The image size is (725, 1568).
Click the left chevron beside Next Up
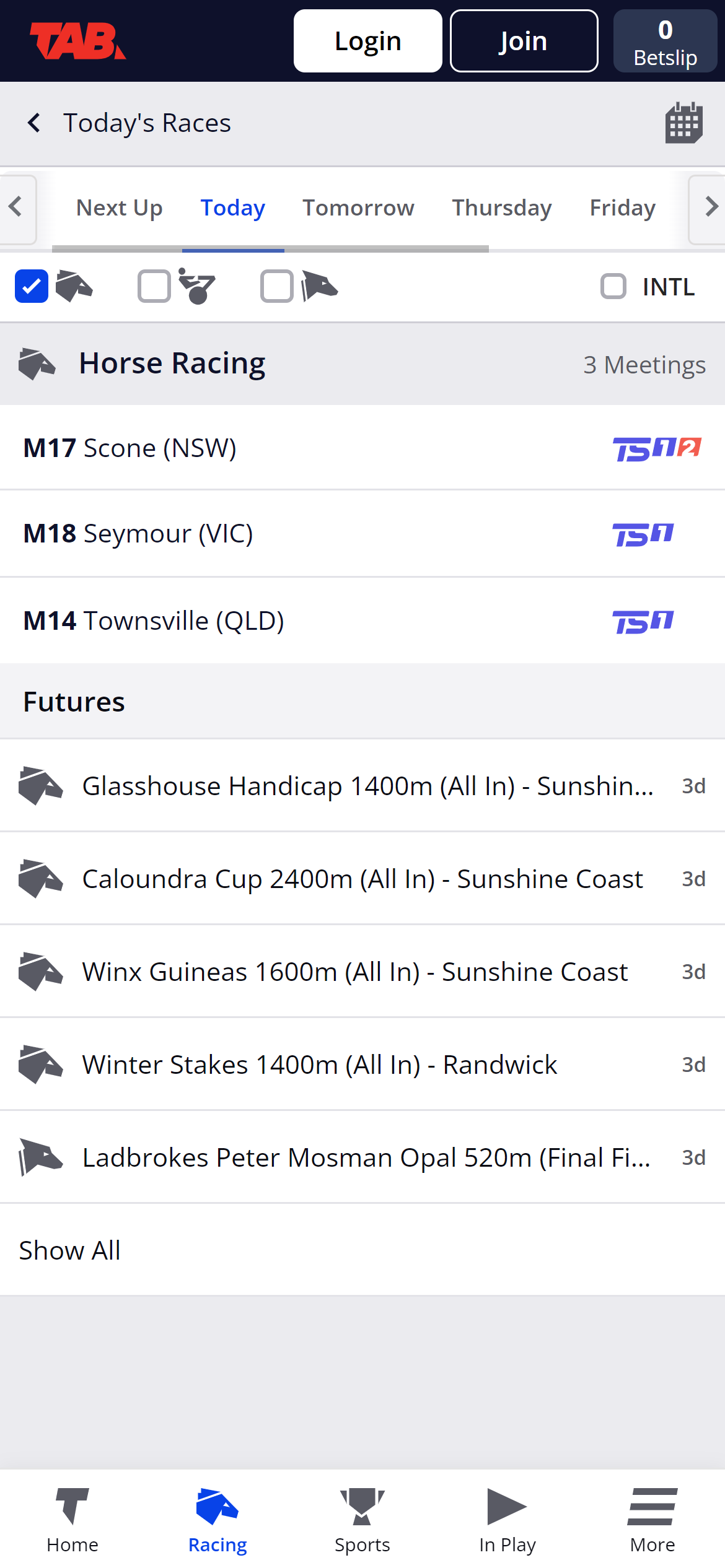pos(16,208)
